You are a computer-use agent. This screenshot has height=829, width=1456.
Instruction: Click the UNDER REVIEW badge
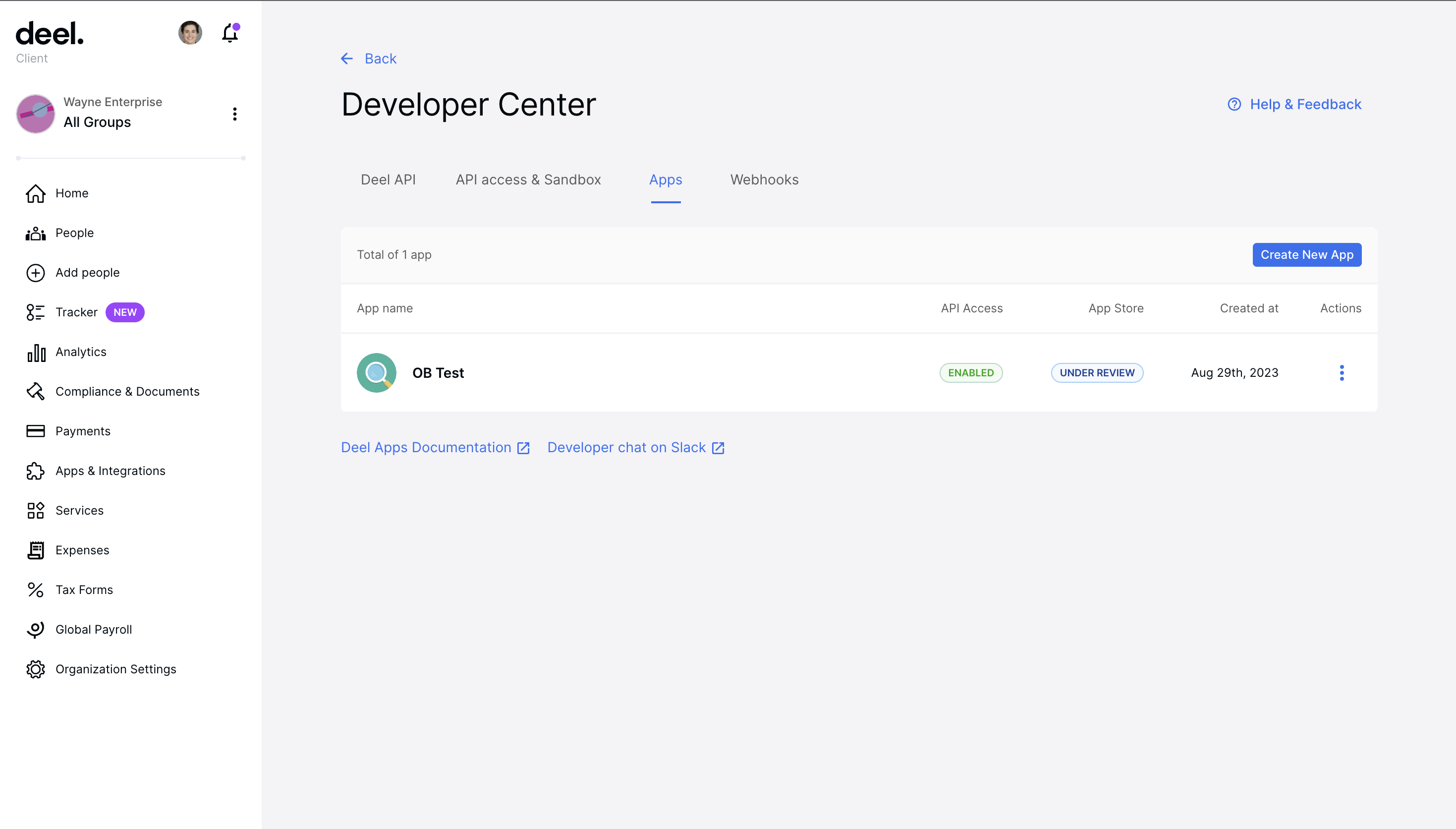coord(1098,373)
